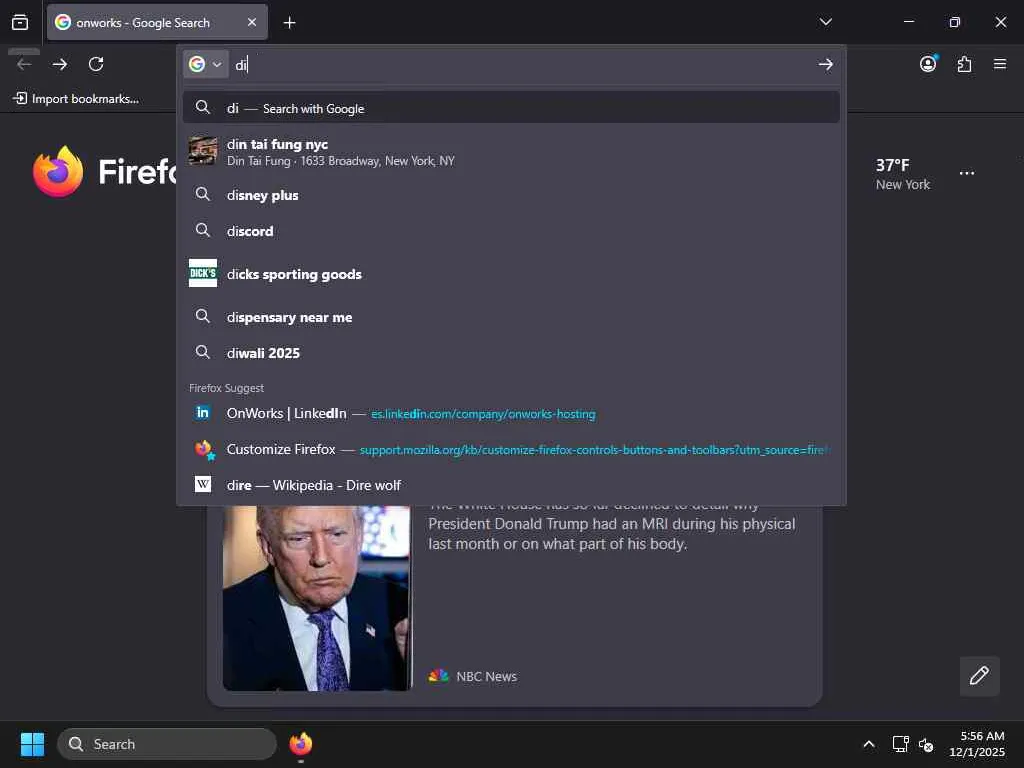Select 'dispensary near me' suggestion
Viewport: 1024px width, 768px height.
click(511, 317)
